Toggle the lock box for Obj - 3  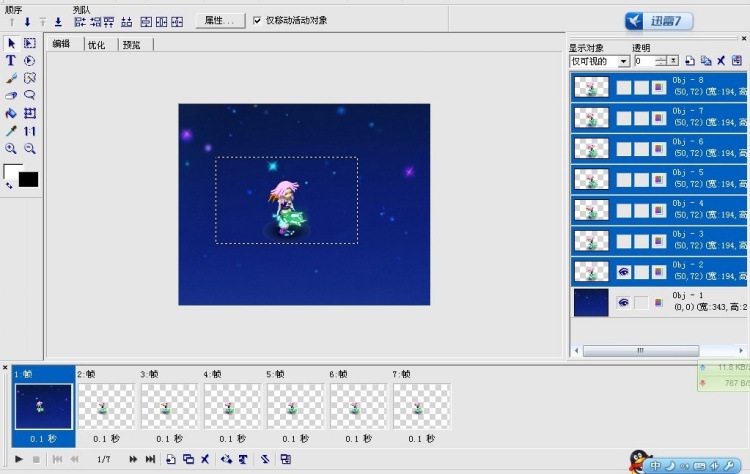[x=641, y=241]
